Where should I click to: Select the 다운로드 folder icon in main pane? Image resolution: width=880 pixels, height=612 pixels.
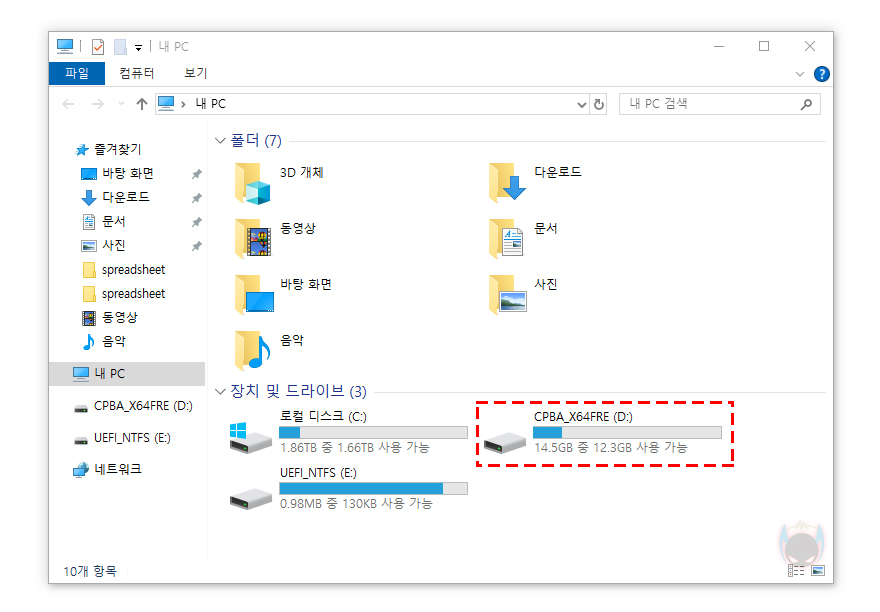[507, 182]
